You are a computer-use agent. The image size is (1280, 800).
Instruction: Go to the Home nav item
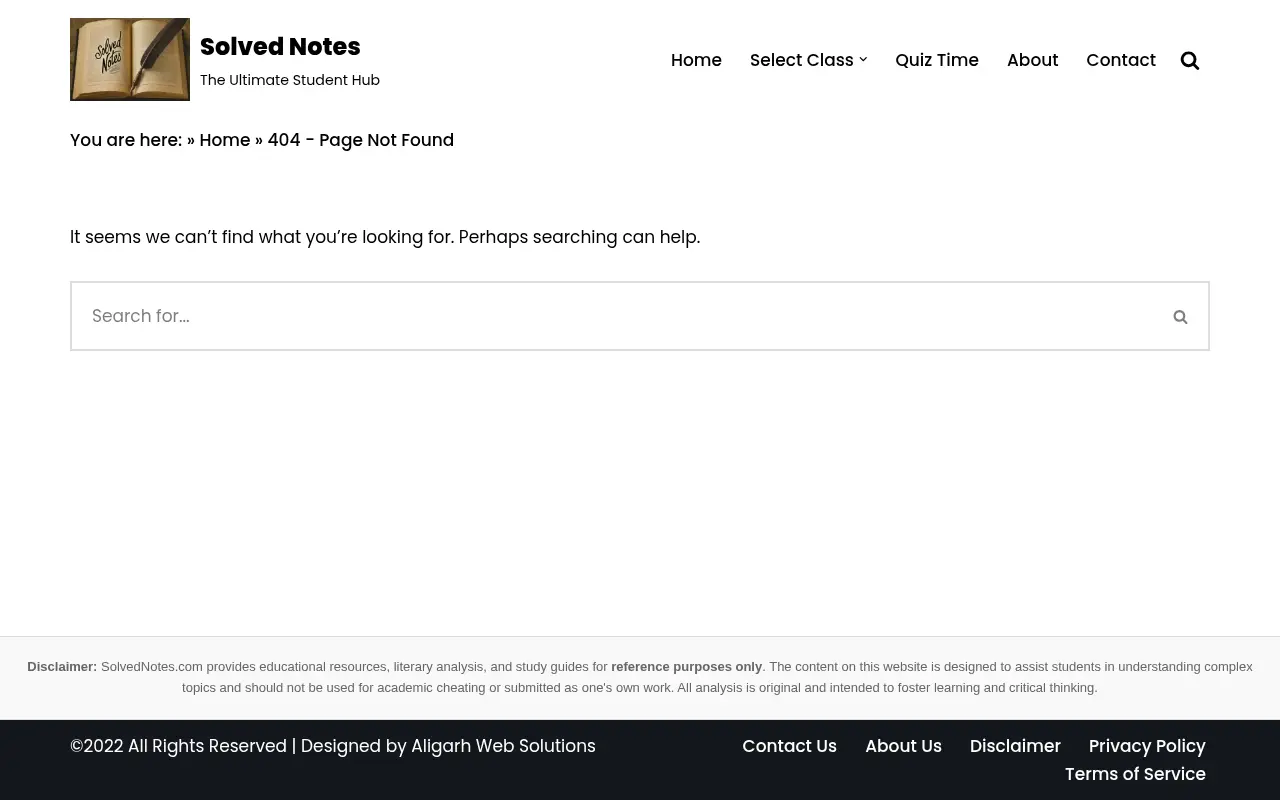click(696, 60)
